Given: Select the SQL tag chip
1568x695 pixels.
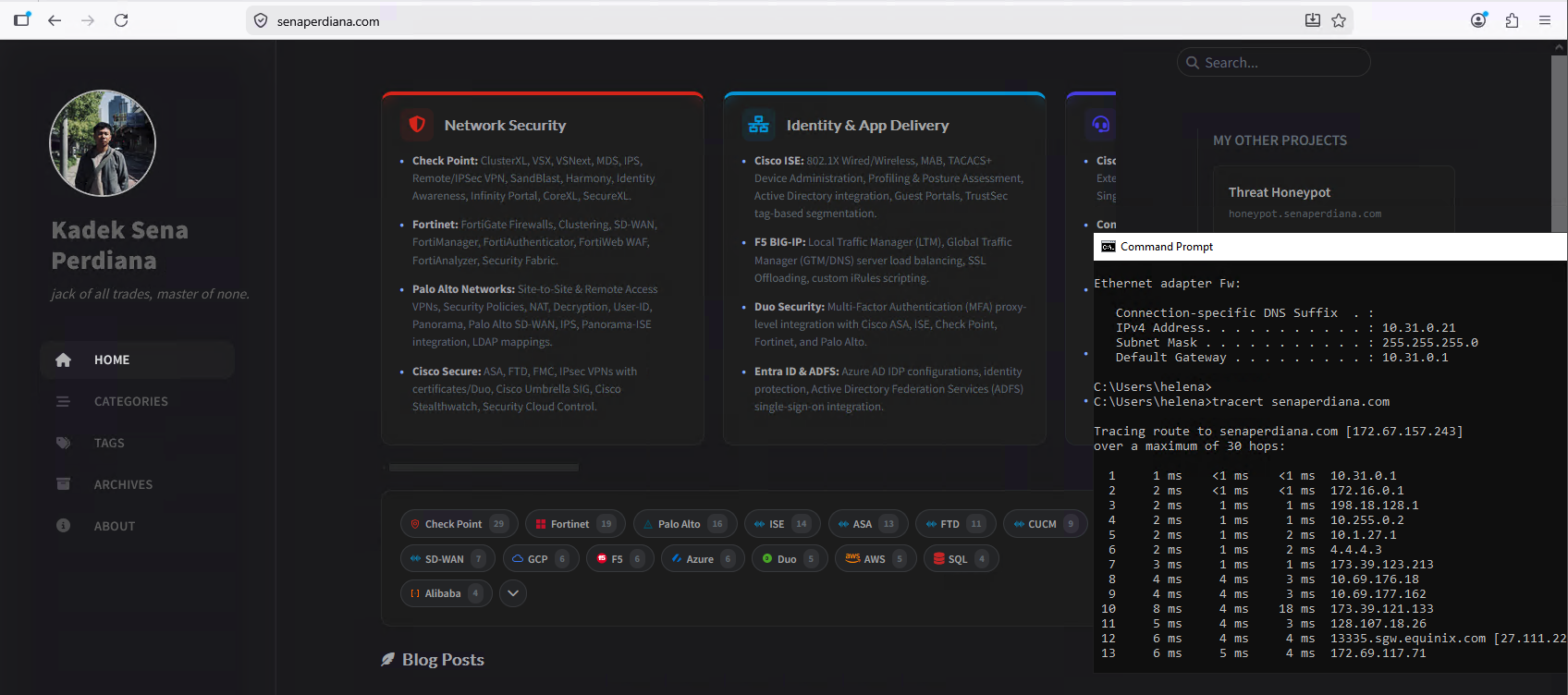Looking at the screenshot, I should pyautogui.click(x=962, y=559).
